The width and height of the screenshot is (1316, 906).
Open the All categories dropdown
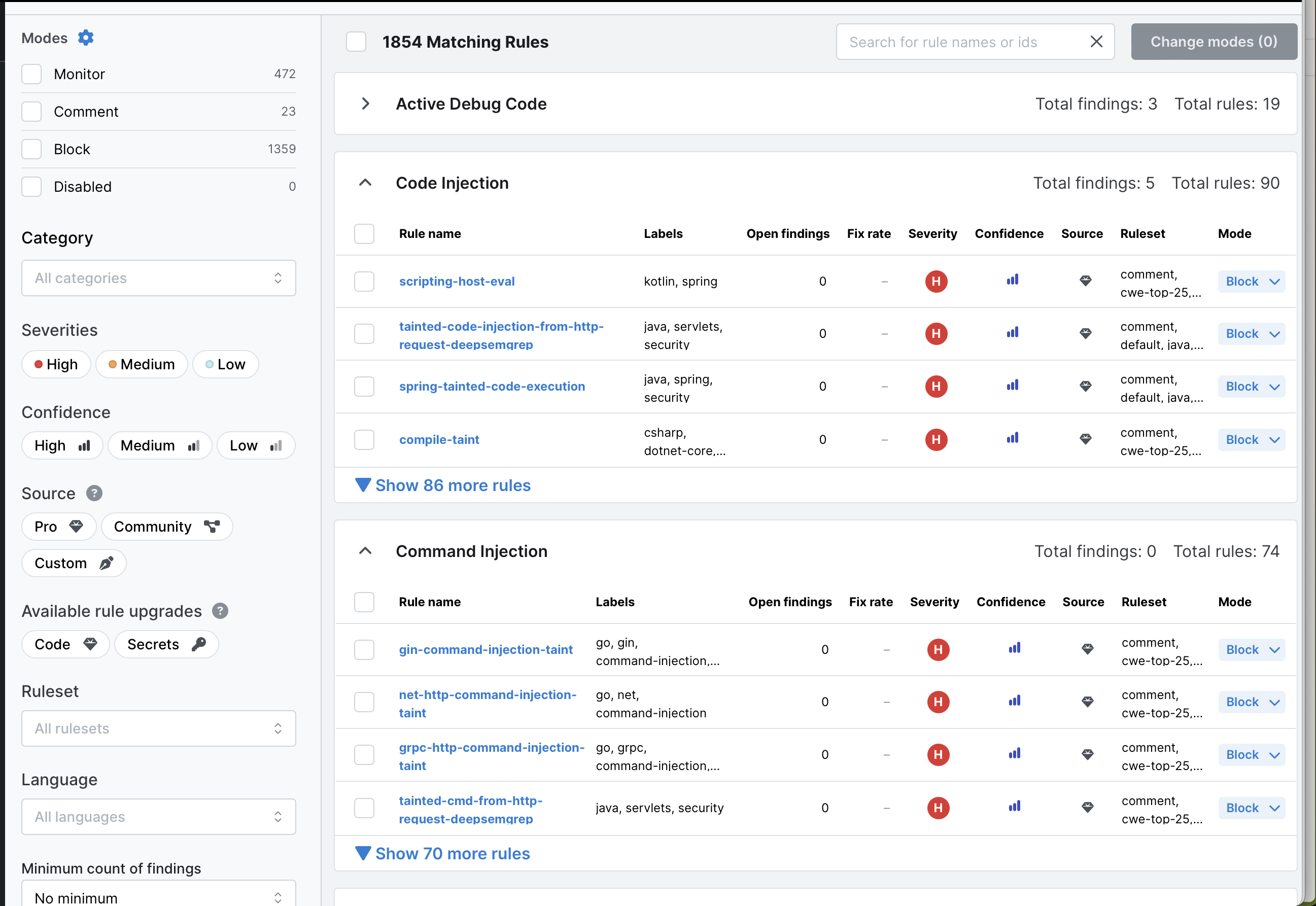158,278
